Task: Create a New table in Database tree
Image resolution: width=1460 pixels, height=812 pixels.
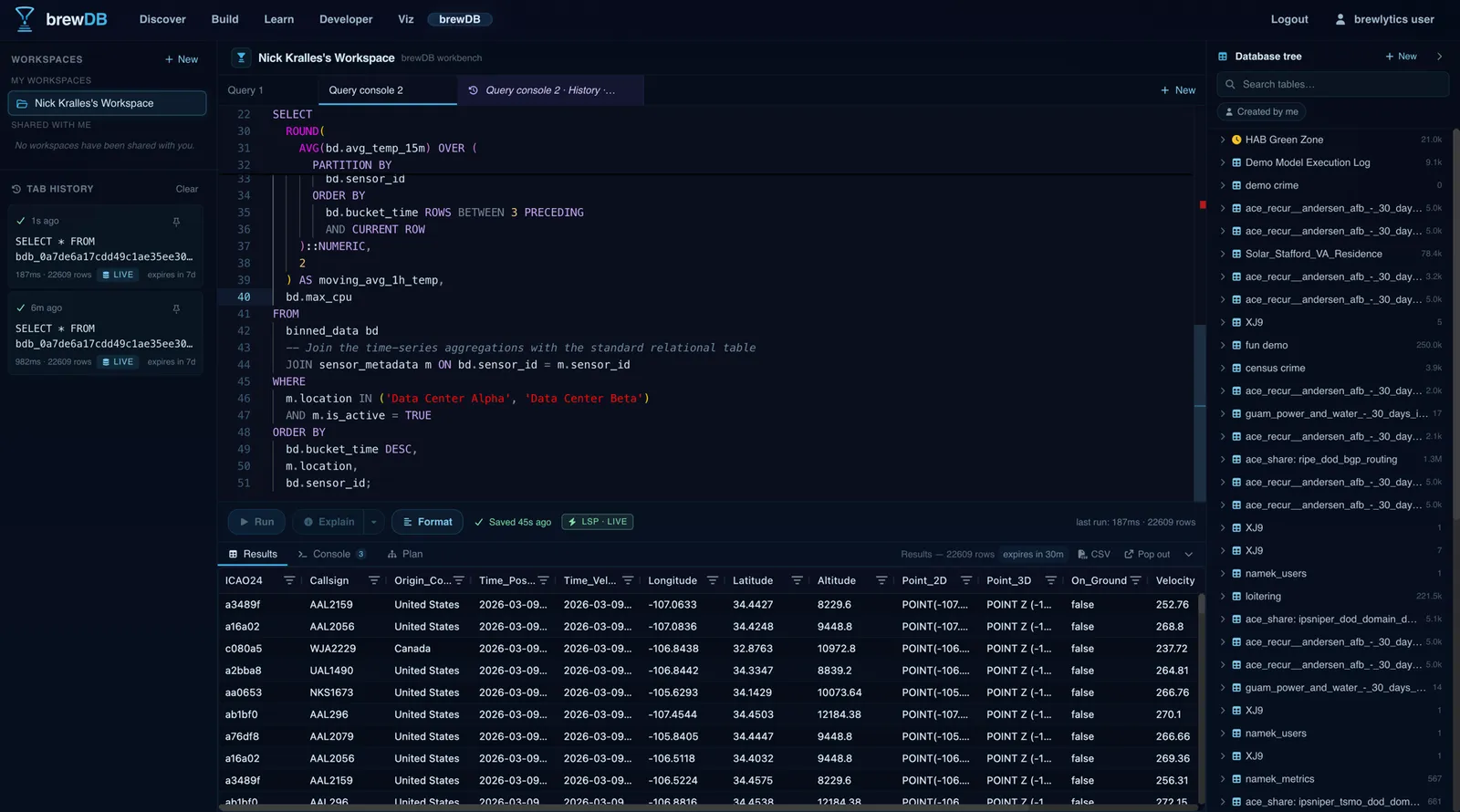Action: pyautogui.click(x=1401, y=57)
